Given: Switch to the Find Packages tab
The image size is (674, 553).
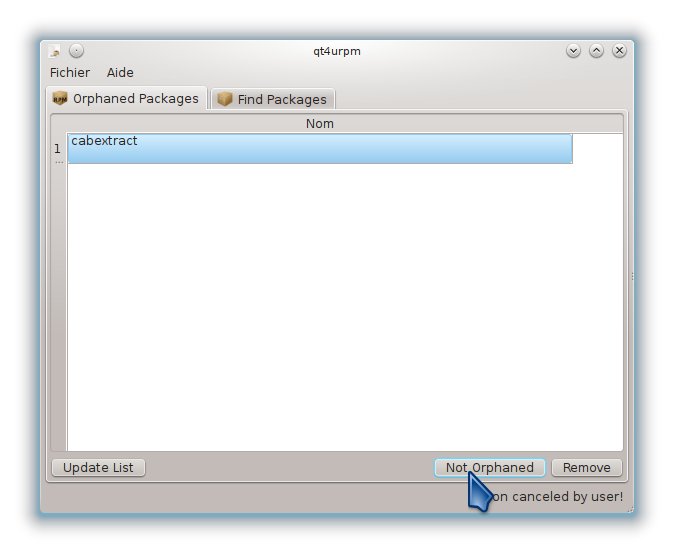Looking at the screenshot, I should point(273,100).
